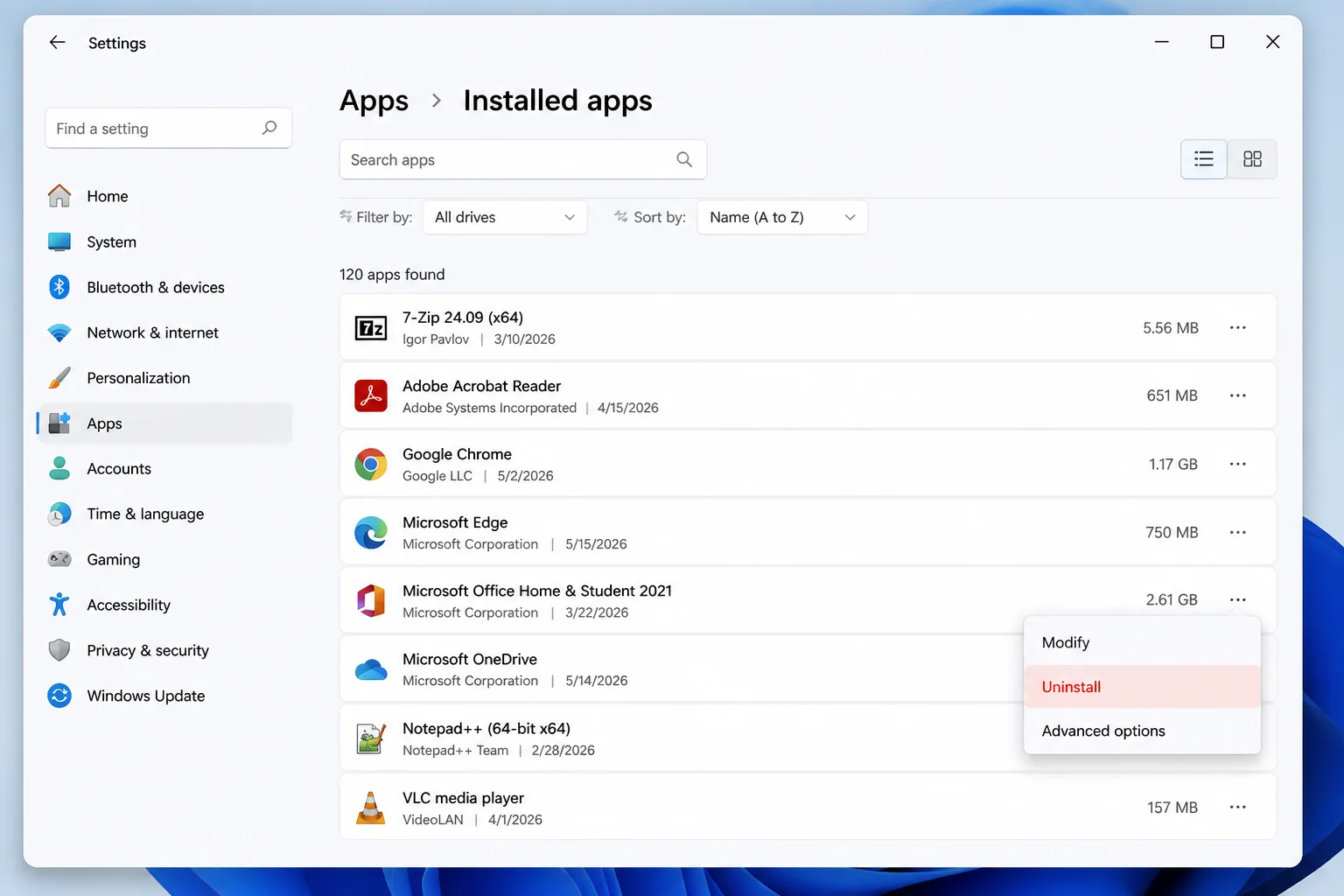
Task: Open Accounts settings page
Action: click(x=164, y=469)
